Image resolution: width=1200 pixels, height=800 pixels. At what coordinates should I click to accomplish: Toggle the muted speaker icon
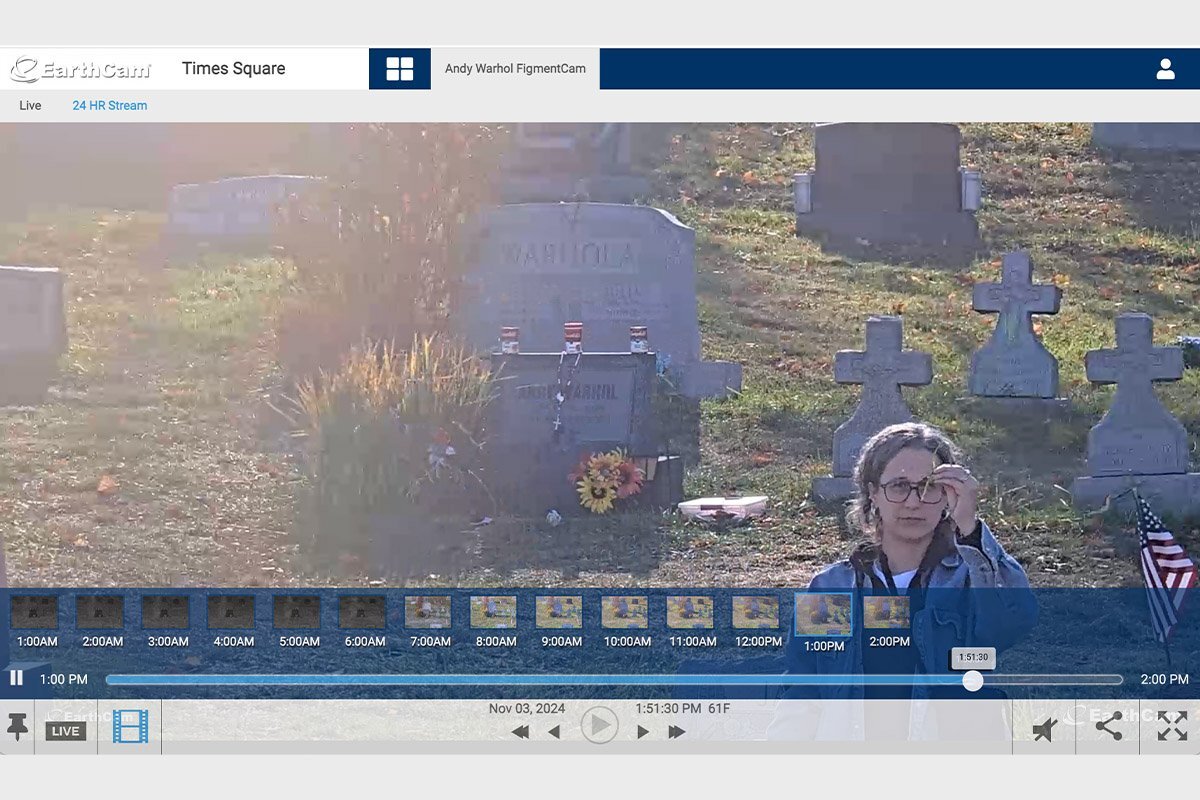click(1045, 729)
